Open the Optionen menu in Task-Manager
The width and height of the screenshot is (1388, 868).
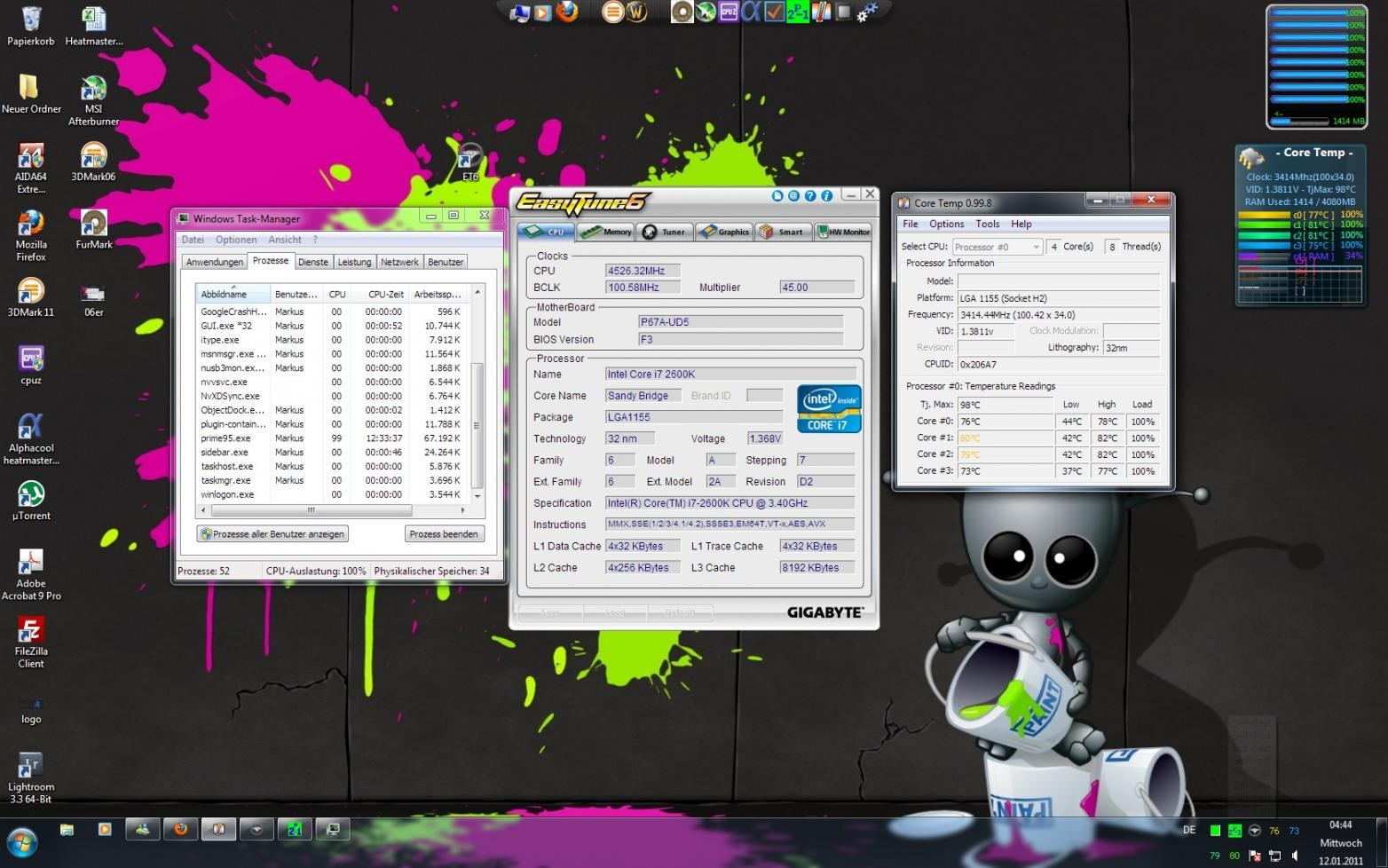point(236,240)
